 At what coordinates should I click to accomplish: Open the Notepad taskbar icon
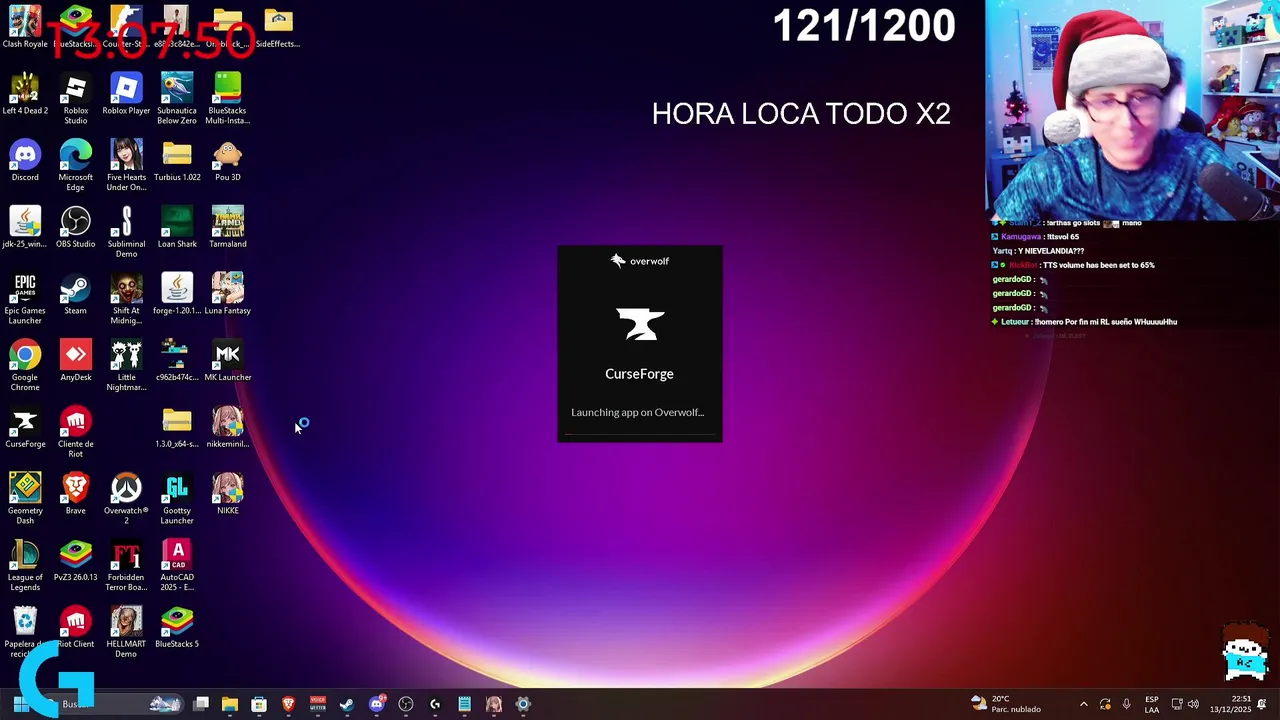click(x=464, y=704)
